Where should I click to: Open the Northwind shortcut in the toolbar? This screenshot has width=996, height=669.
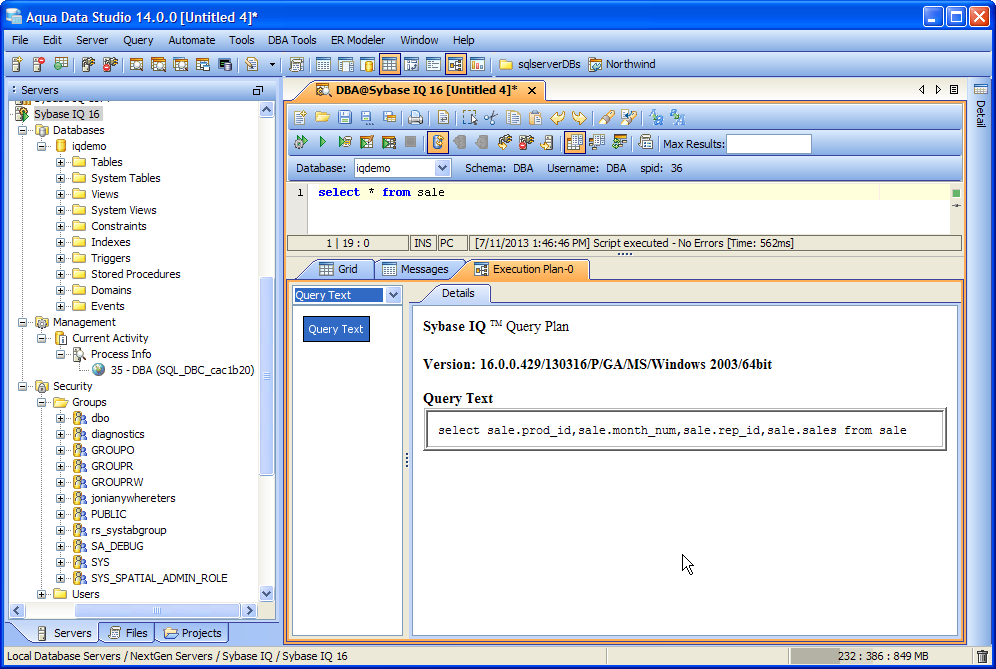(622, 64)
